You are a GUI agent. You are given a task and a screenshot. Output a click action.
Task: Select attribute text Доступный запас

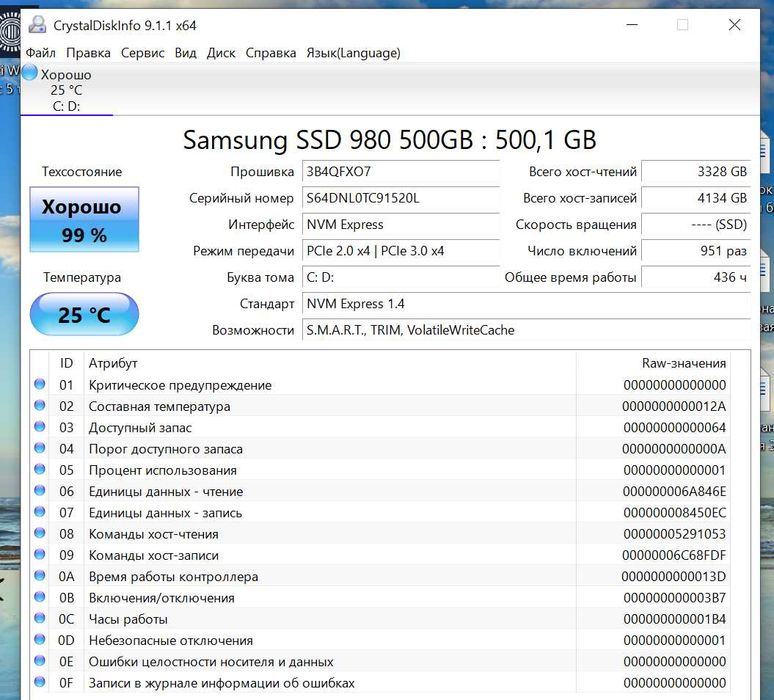pyautogui.click(x=140, y=428)
